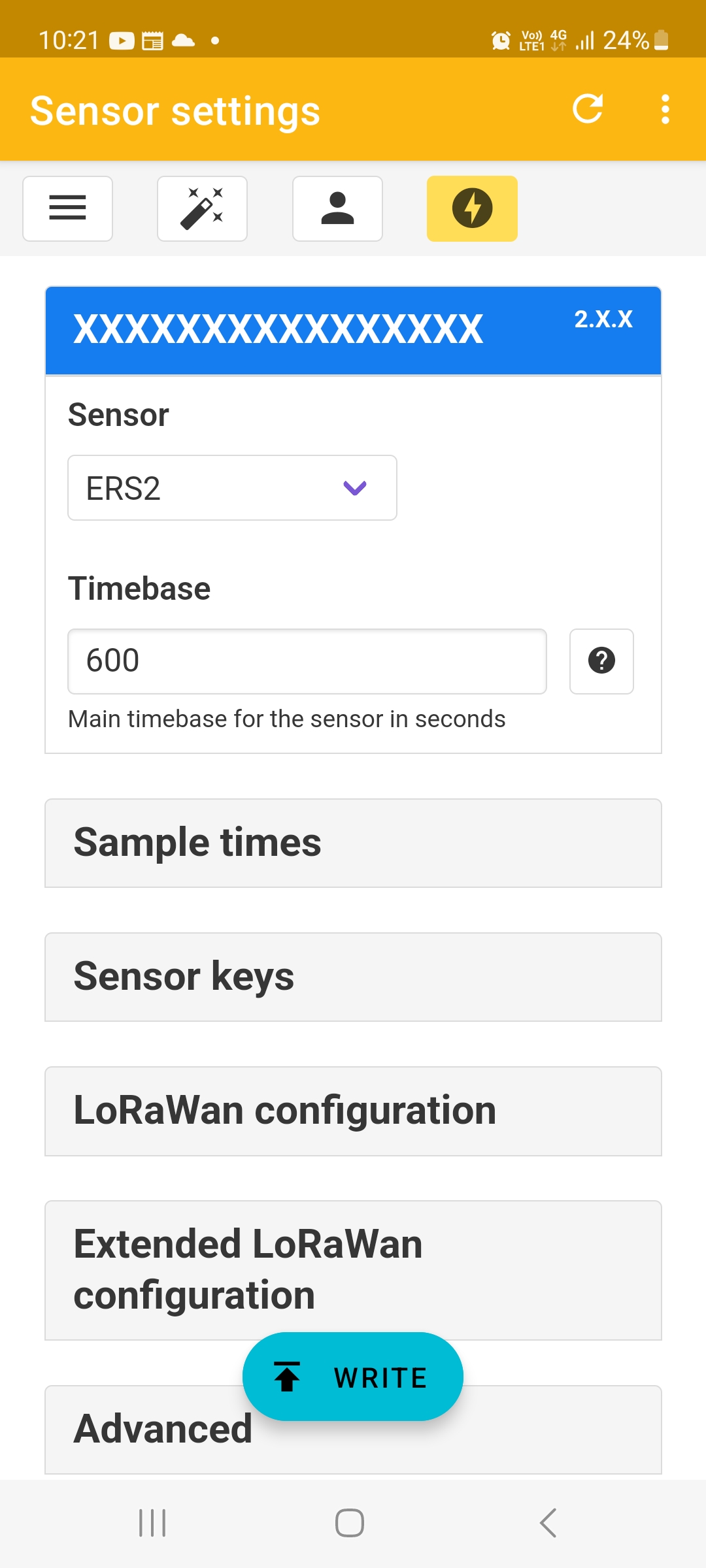Select the magic wand wizard icon

point(203,208)
